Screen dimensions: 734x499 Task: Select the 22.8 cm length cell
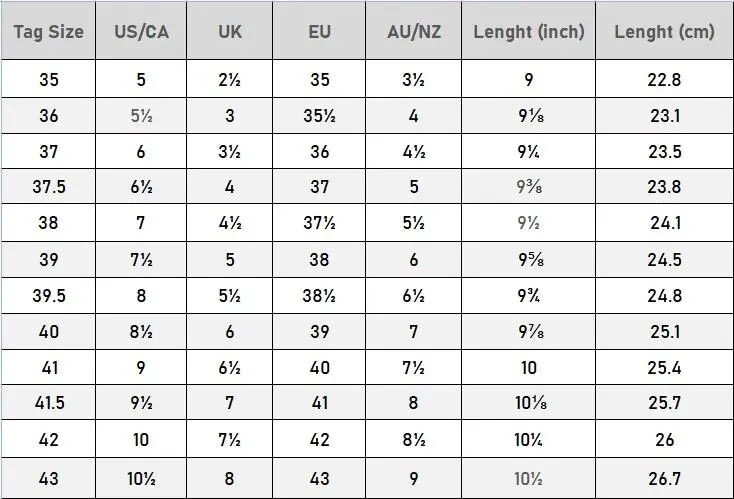click(x=664, y=80)
